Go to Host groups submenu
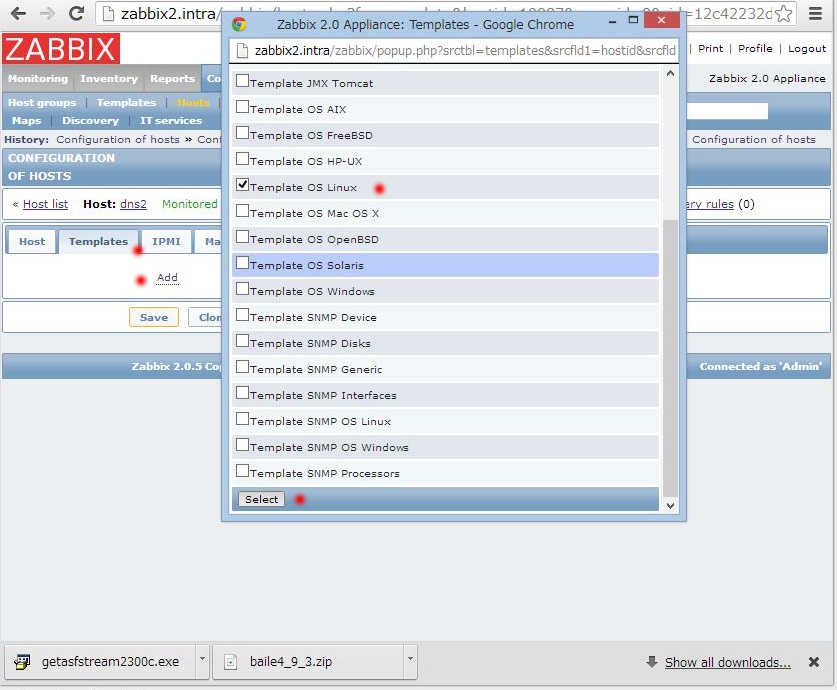The height and width of the screenshot is (690, 837). (42, 102)
